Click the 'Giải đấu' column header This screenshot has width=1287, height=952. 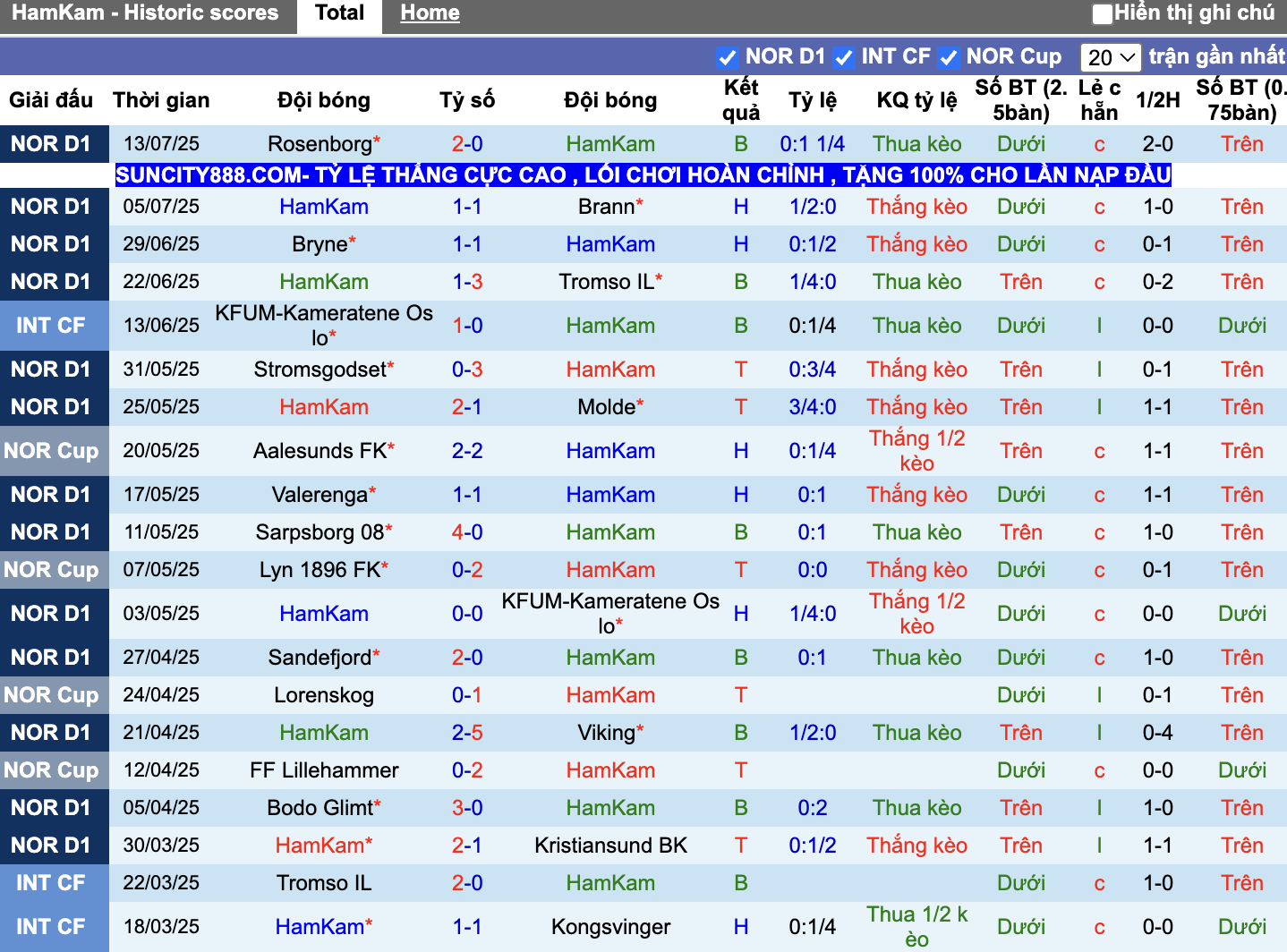point(51,100)
